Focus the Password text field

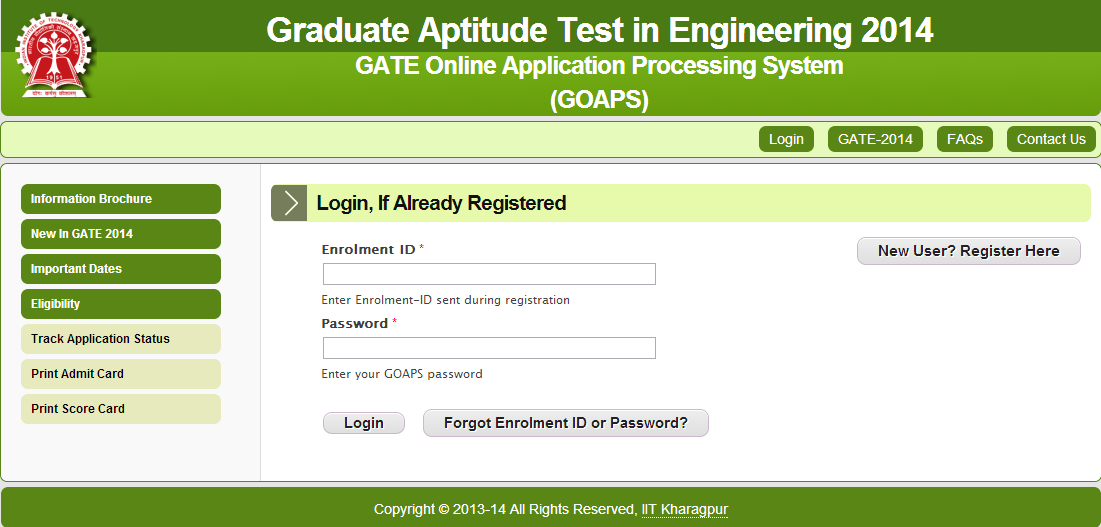pyautogui.click(x=489, y=348)
